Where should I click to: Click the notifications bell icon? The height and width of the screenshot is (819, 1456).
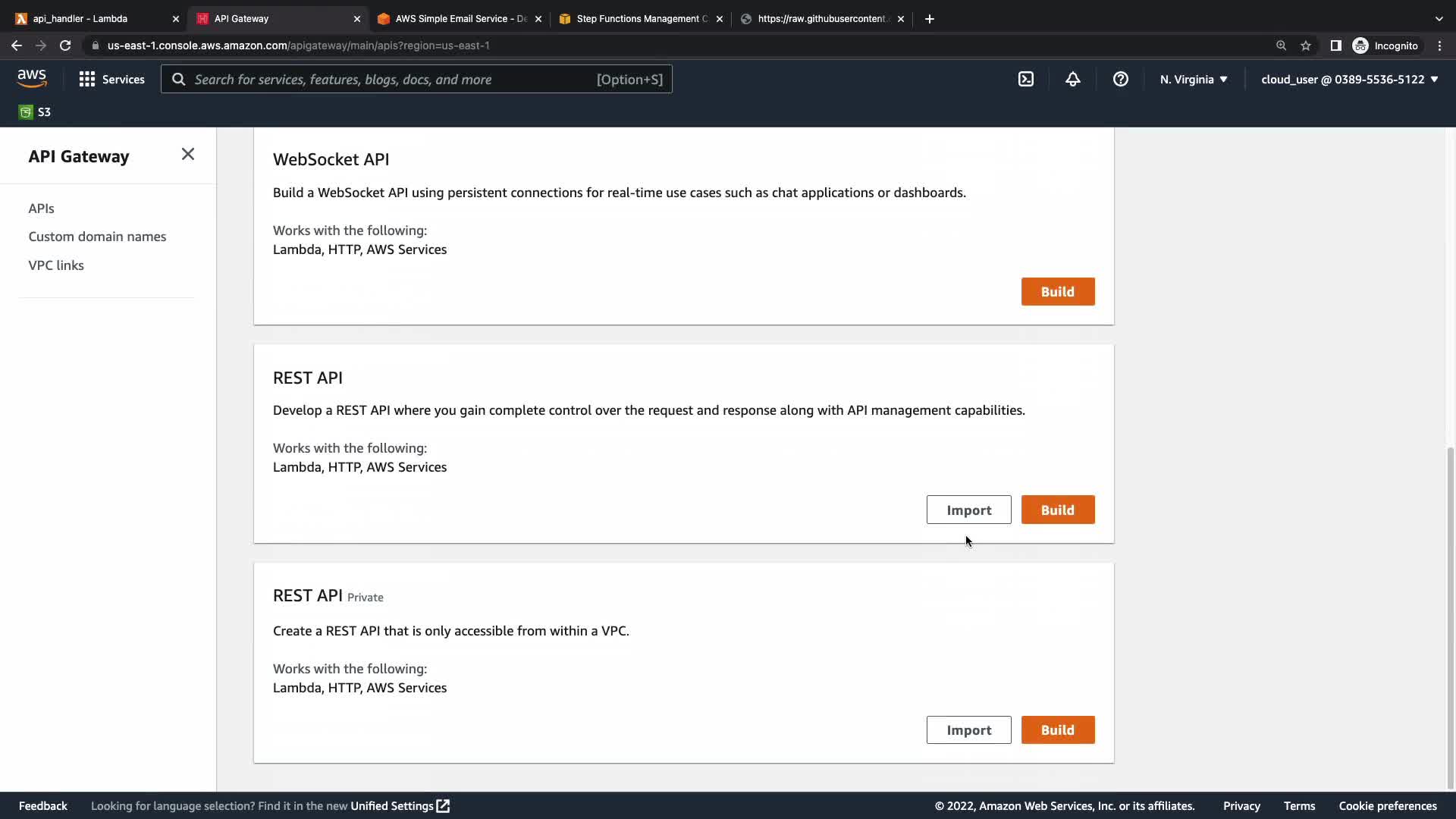click(1072, 79)
